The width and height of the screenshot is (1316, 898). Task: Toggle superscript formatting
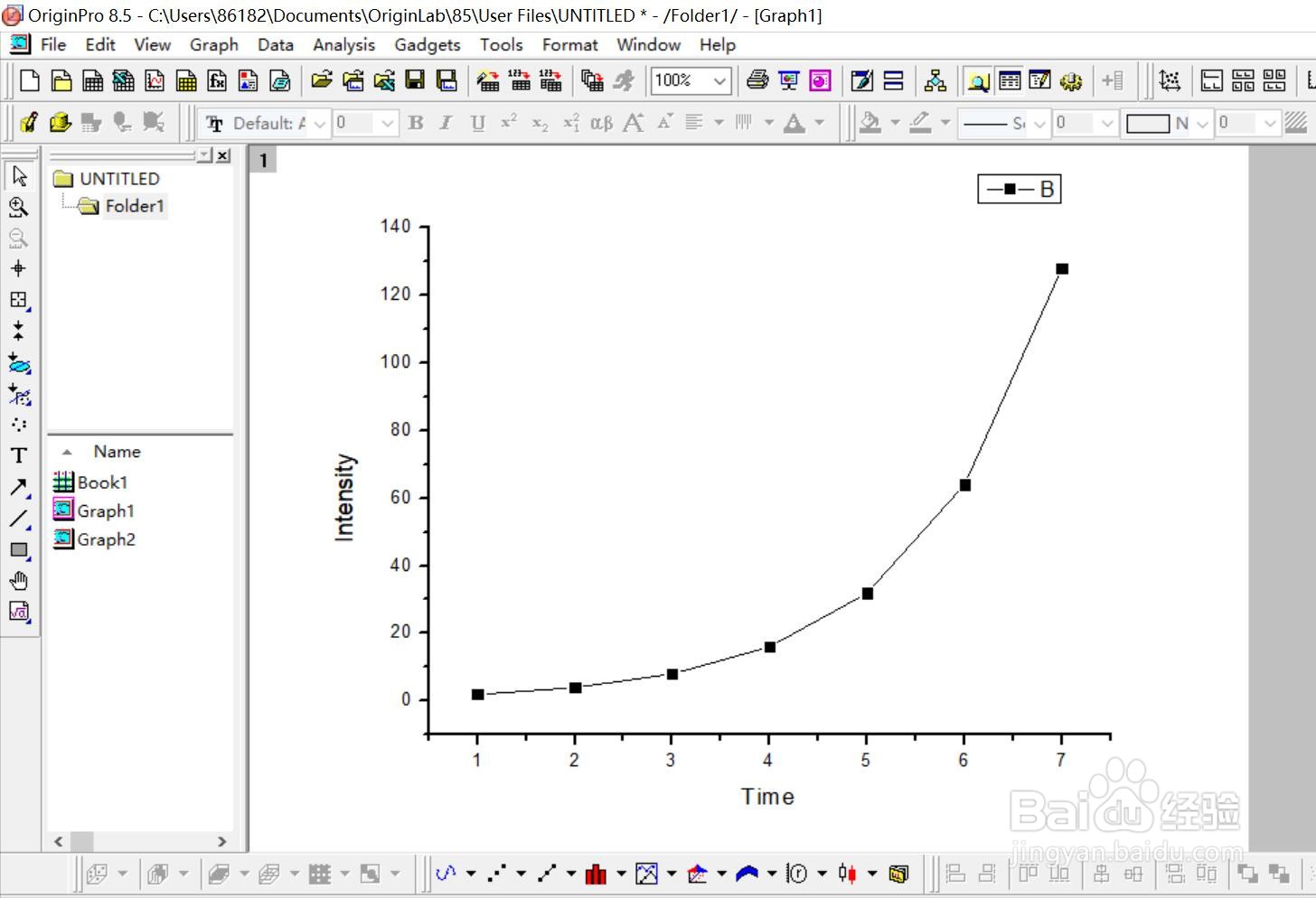tap(509, 123)
